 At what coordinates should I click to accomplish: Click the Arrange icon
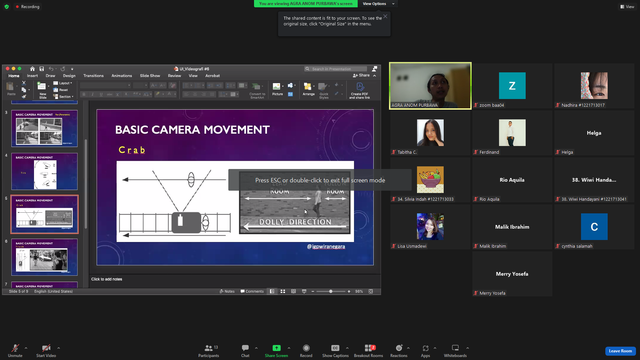click(309, 89)
